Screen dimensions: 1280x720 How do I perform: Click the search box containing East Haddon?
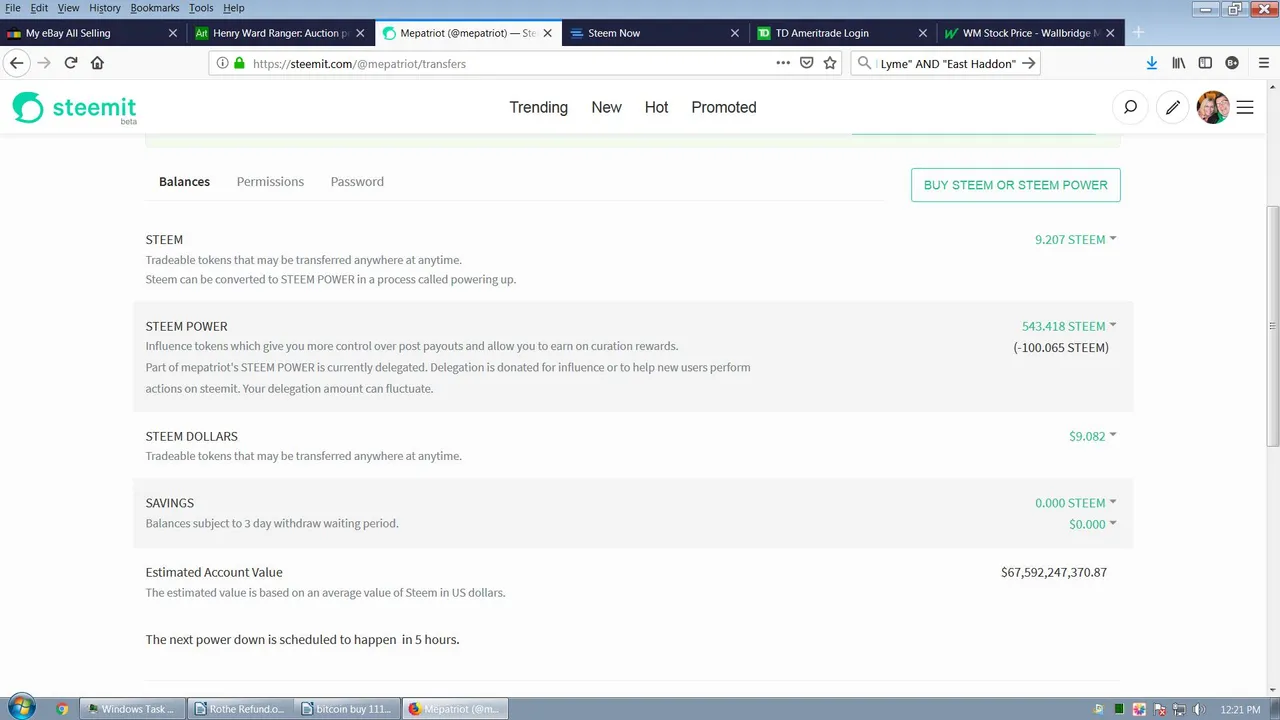(x=947, y=63)
